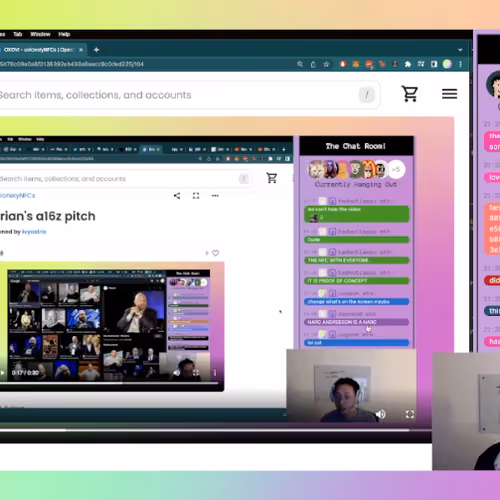500x500 pixels.
Task: Favorite the NFT with heart icon
Action: pos(215,253)
